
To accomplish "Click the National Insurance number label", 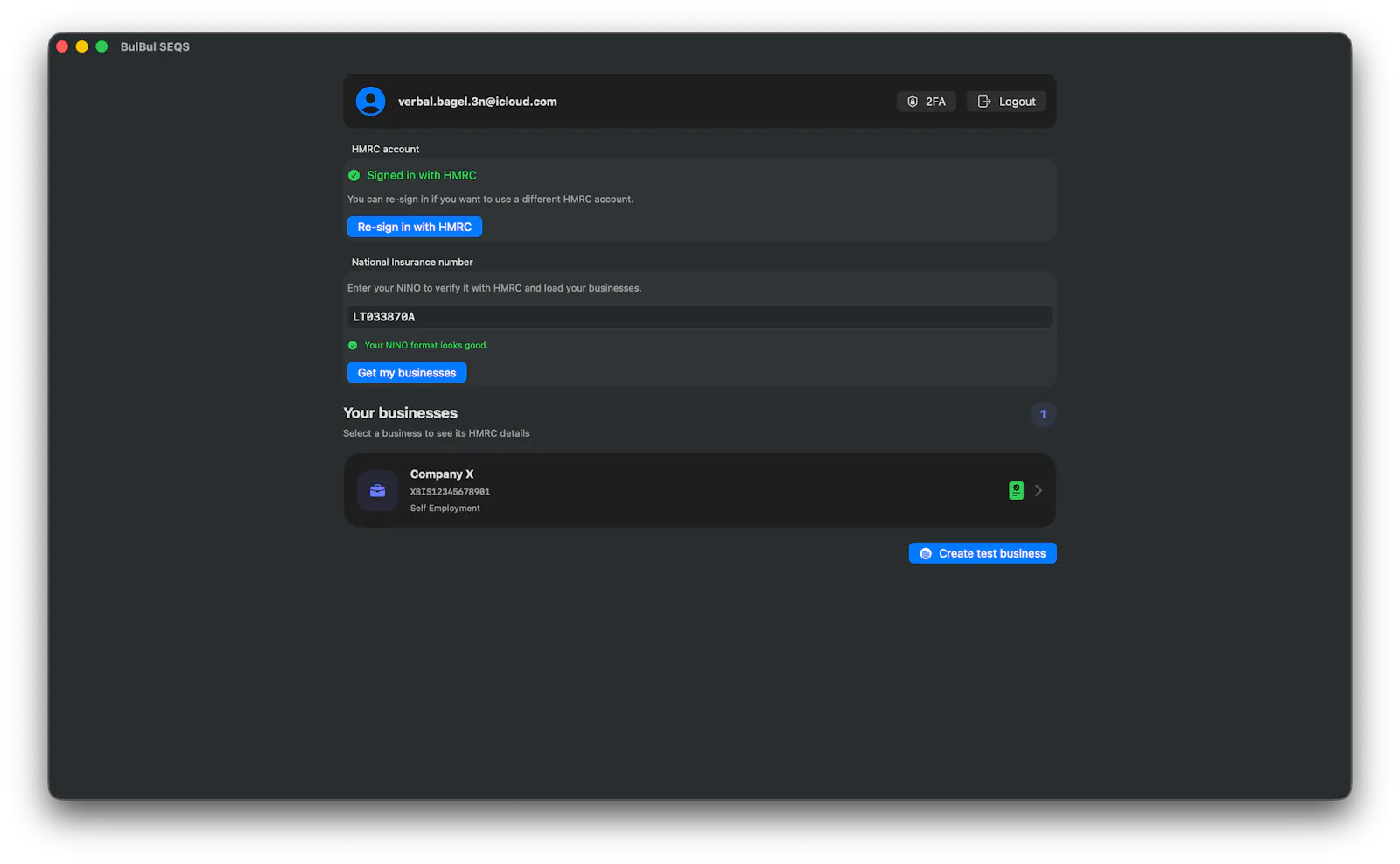I will 411,263.
